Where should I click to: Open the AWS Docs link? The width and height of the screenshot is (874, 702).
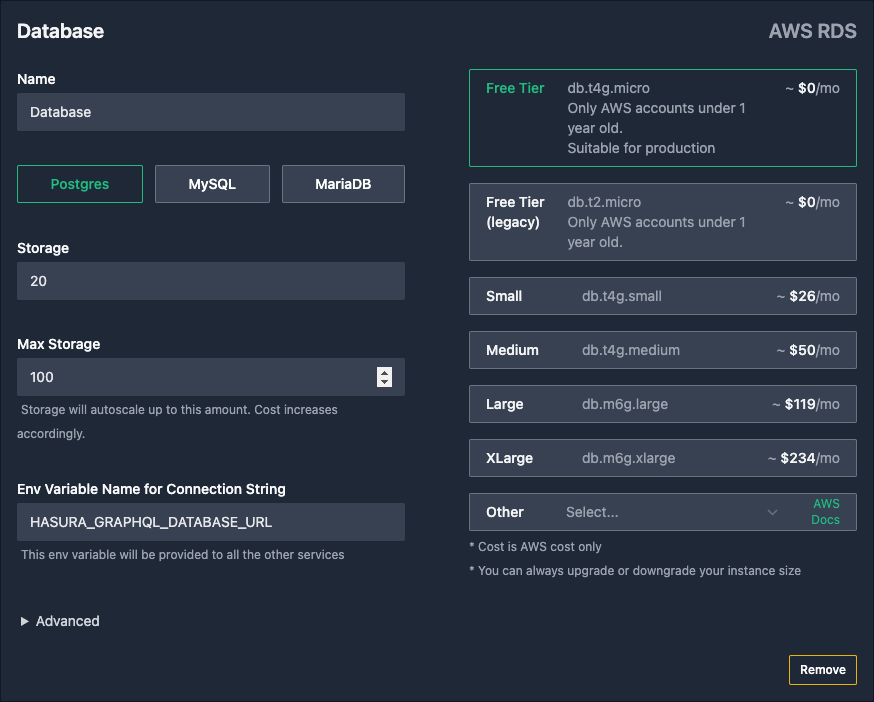825,512
